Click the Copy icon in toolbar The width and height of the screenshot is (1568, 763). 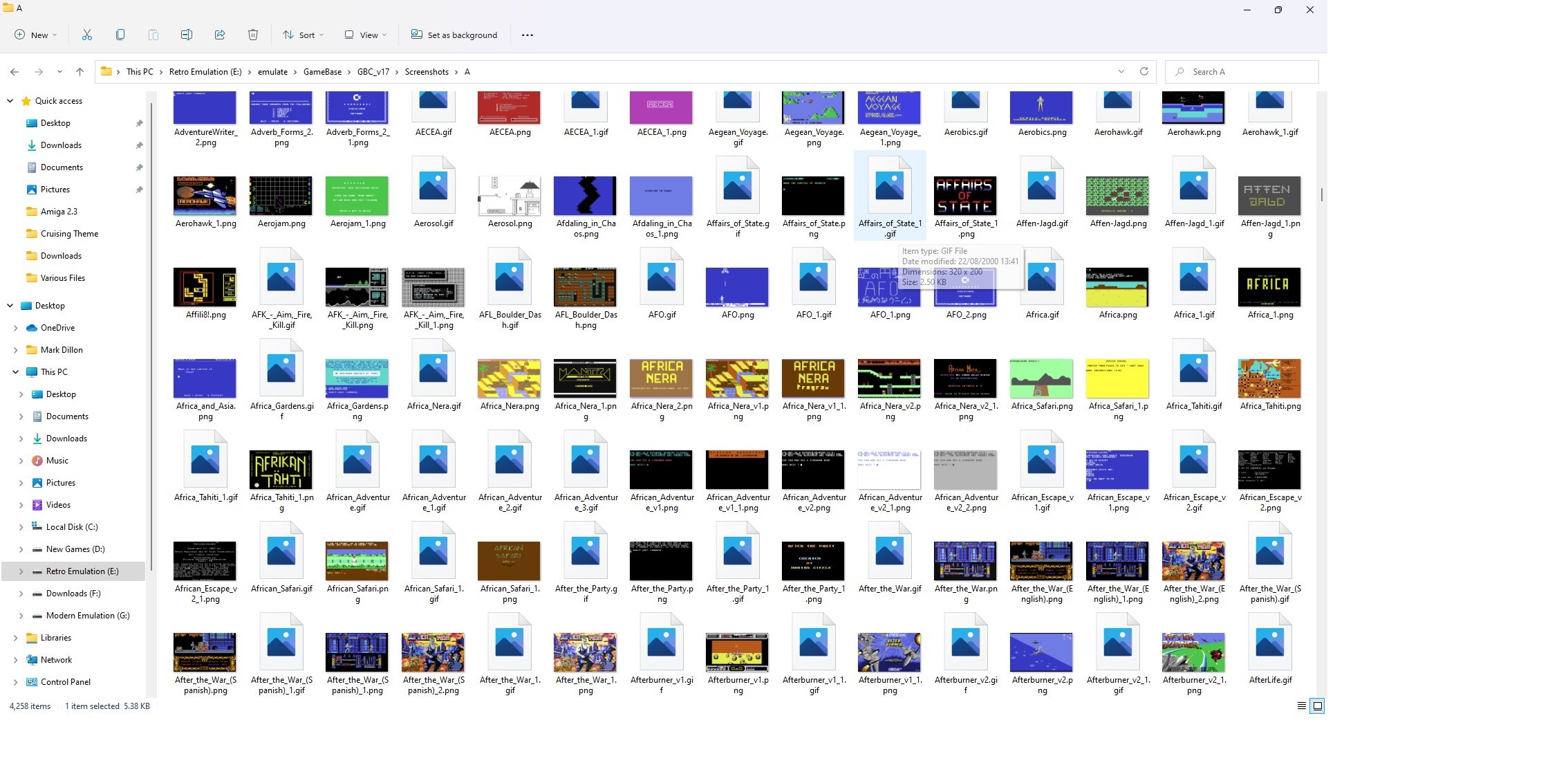120,35
